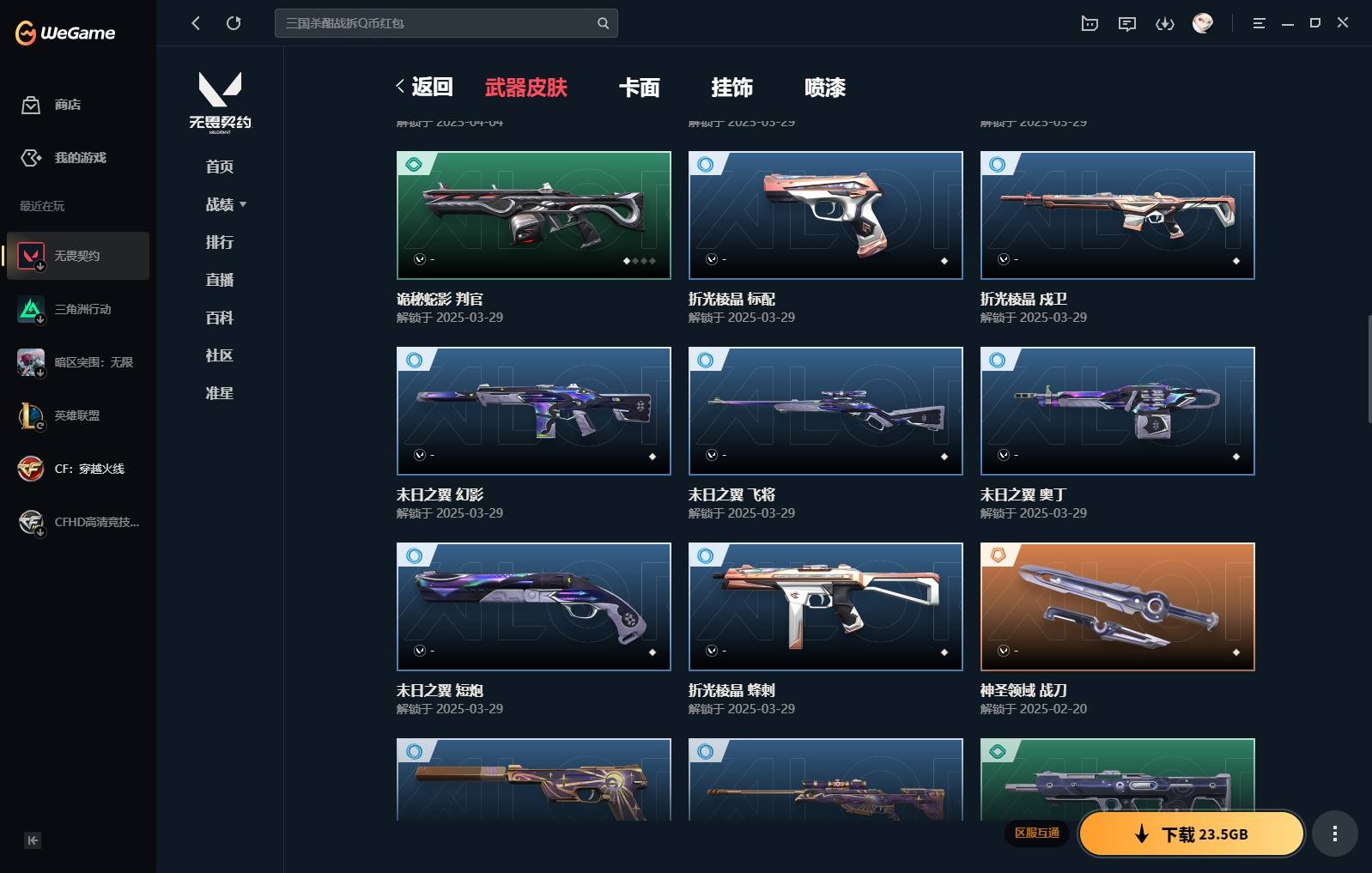Open the folder icon in top bar

click(1090, 23)
